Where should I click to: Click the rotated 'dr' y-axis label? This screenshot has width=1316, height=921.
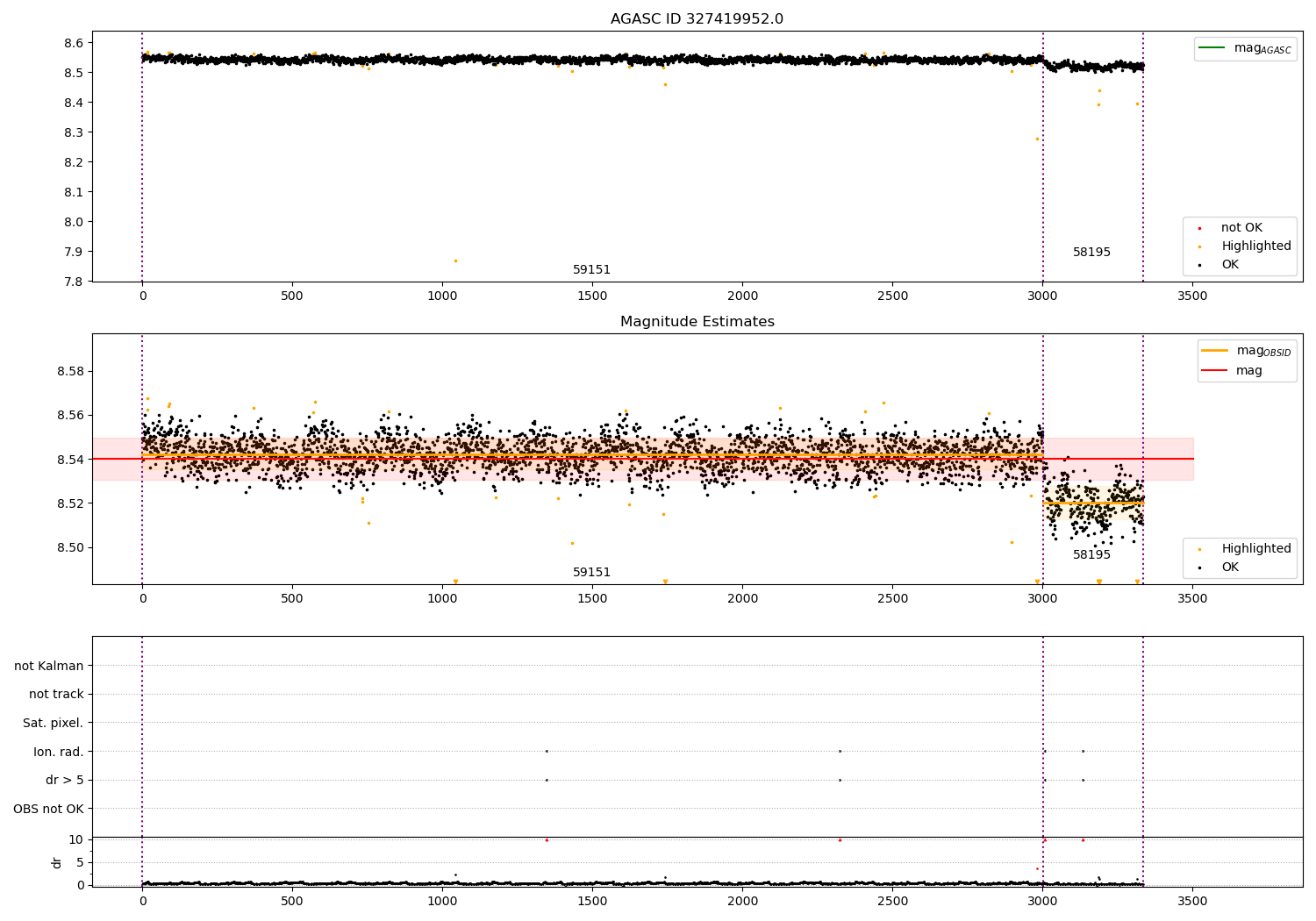56,862
